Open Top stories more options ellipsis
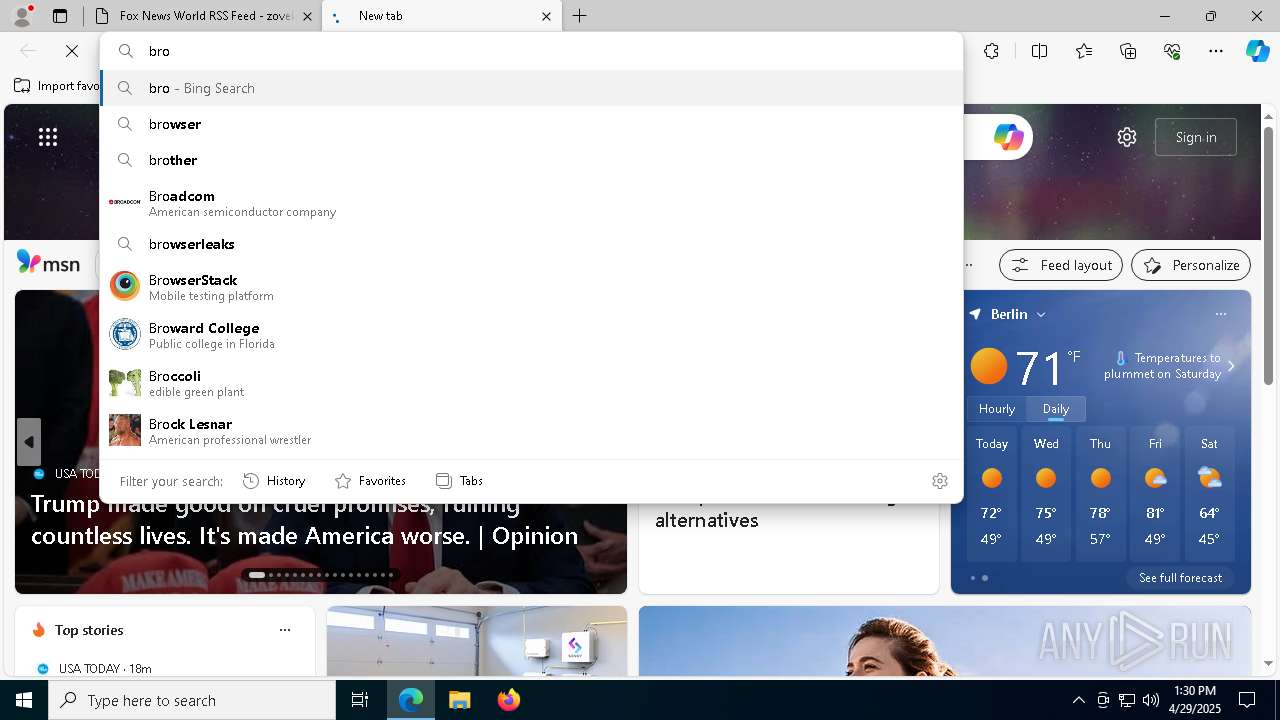 pos(285,630)
